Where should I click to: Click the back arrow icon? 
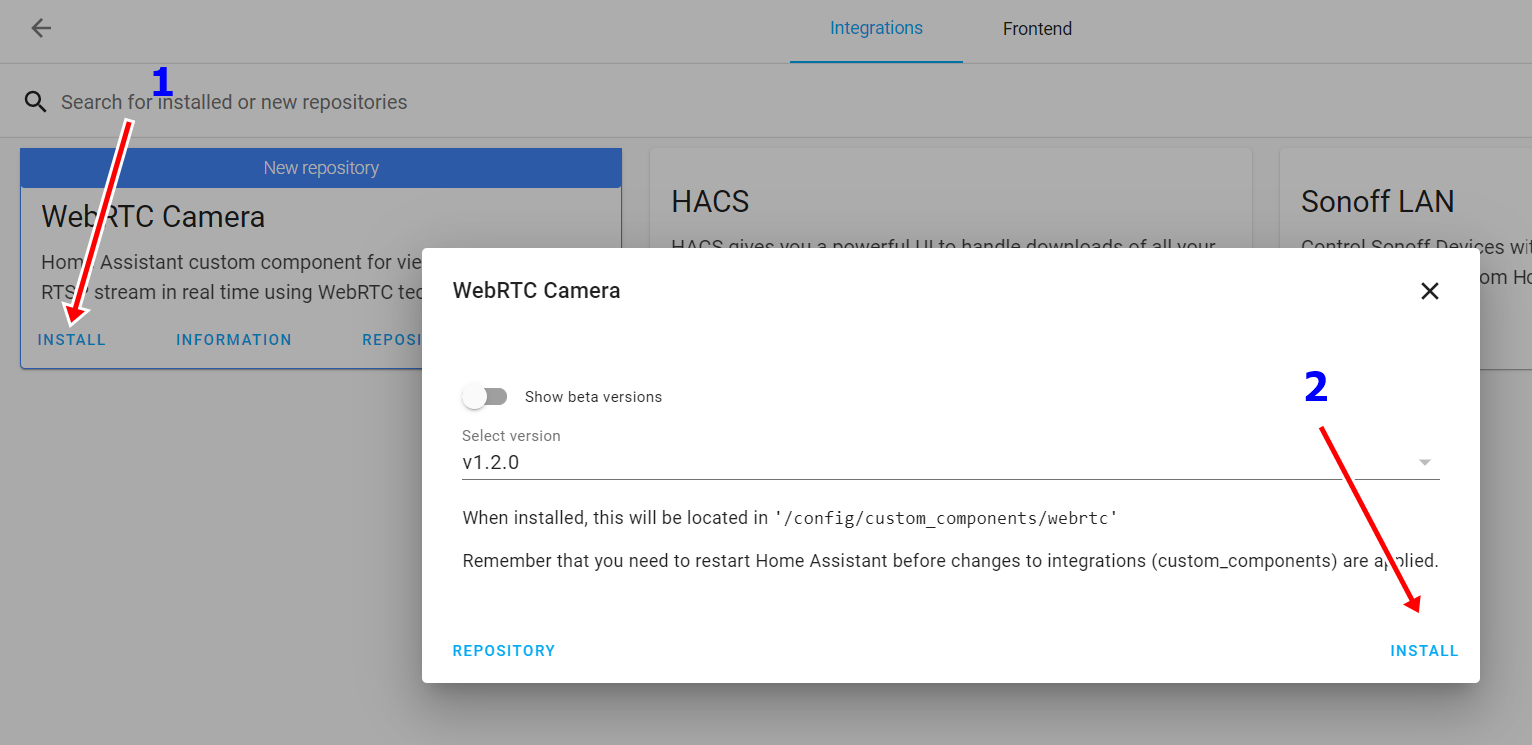tap(41, 28)
